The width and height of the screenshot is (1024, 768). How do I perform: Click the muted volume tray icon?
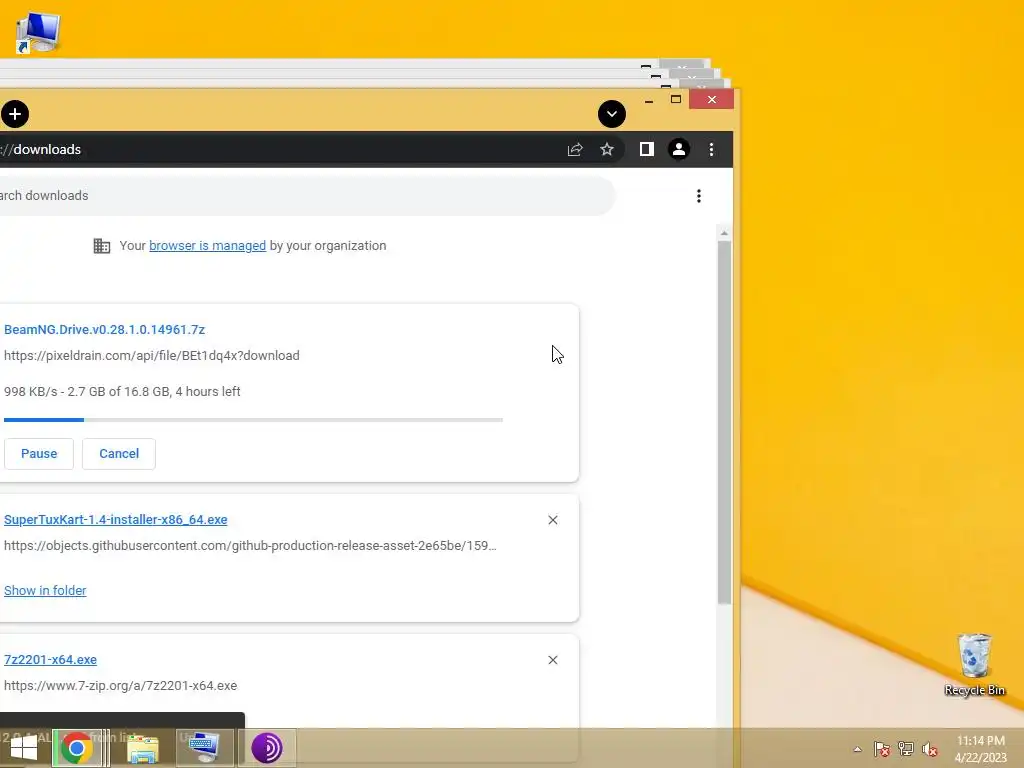pyautogui.click(x=930, y=749)
